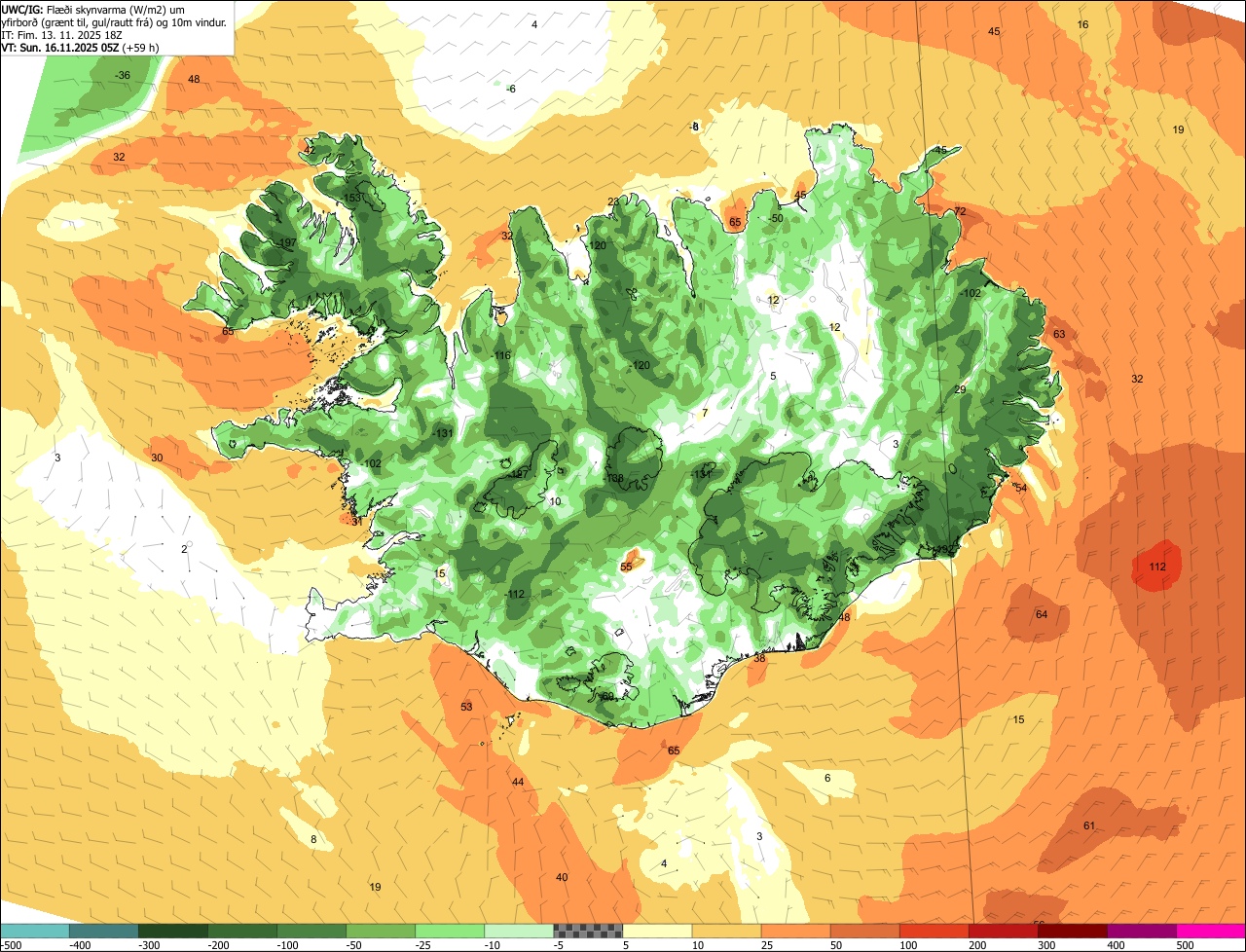Select the -50 to -25 legend swatch

381,930
